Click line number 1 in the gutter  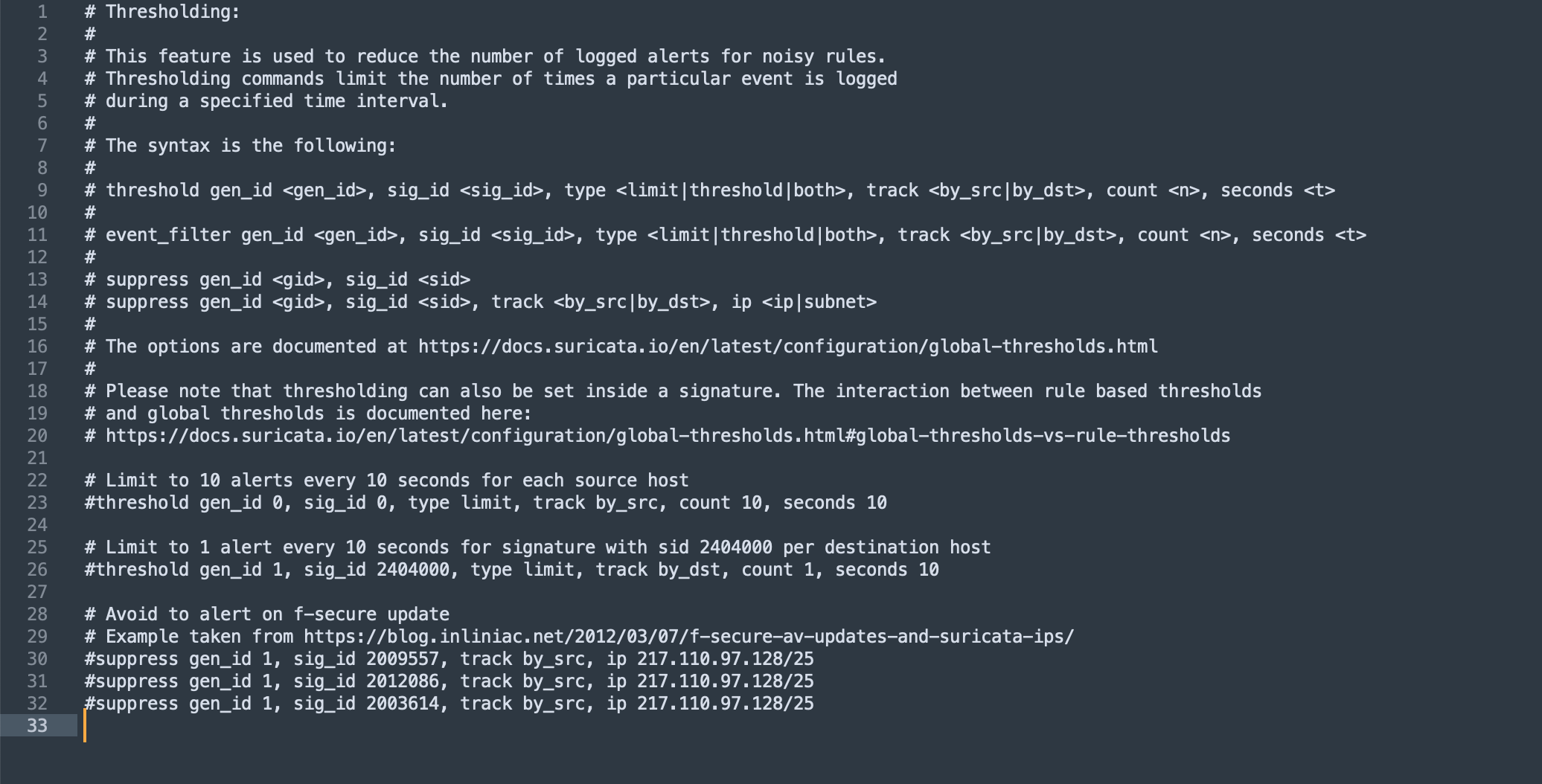coord(42,12)
